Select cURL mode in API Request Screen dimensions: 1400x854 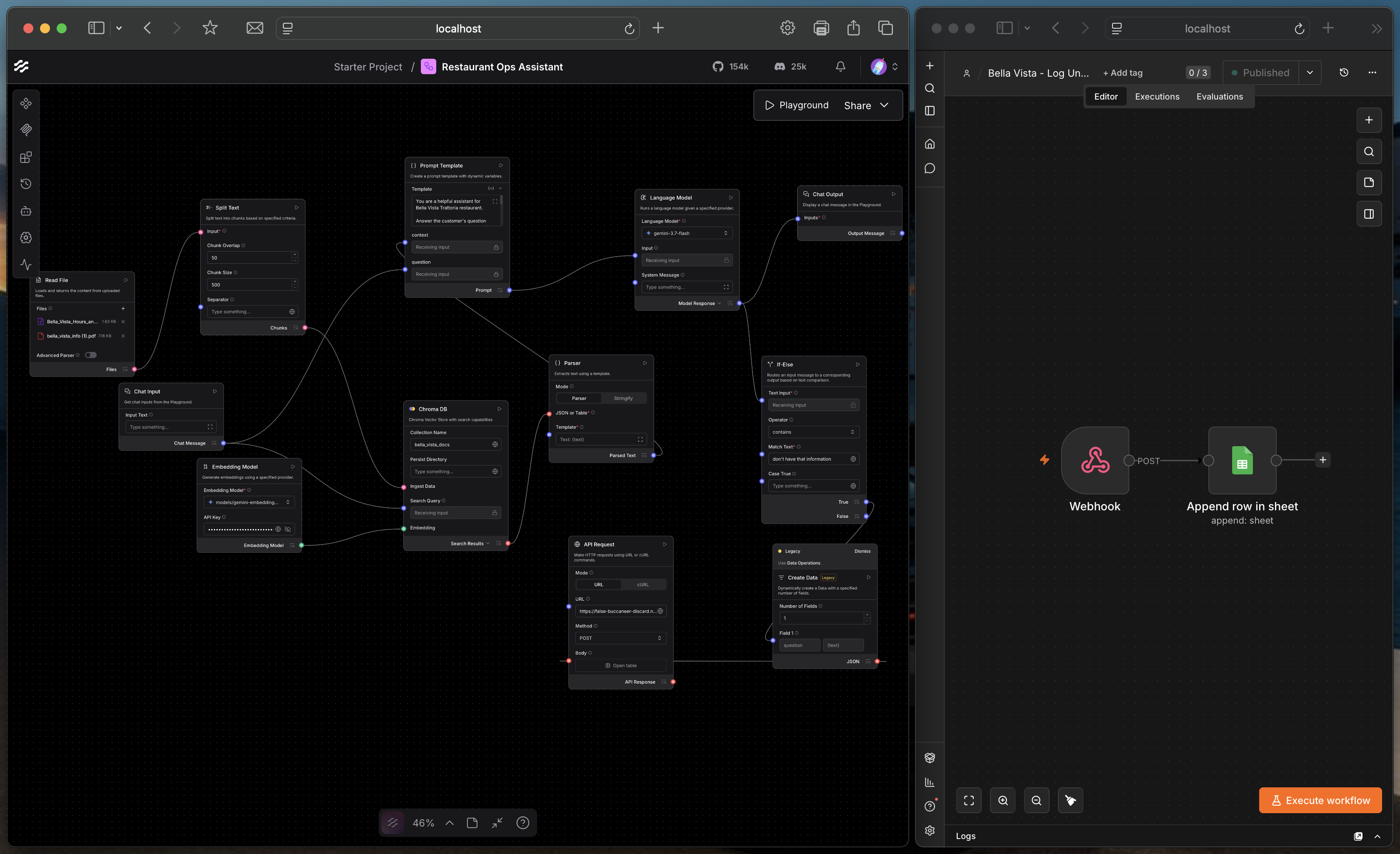pos(642,584)
